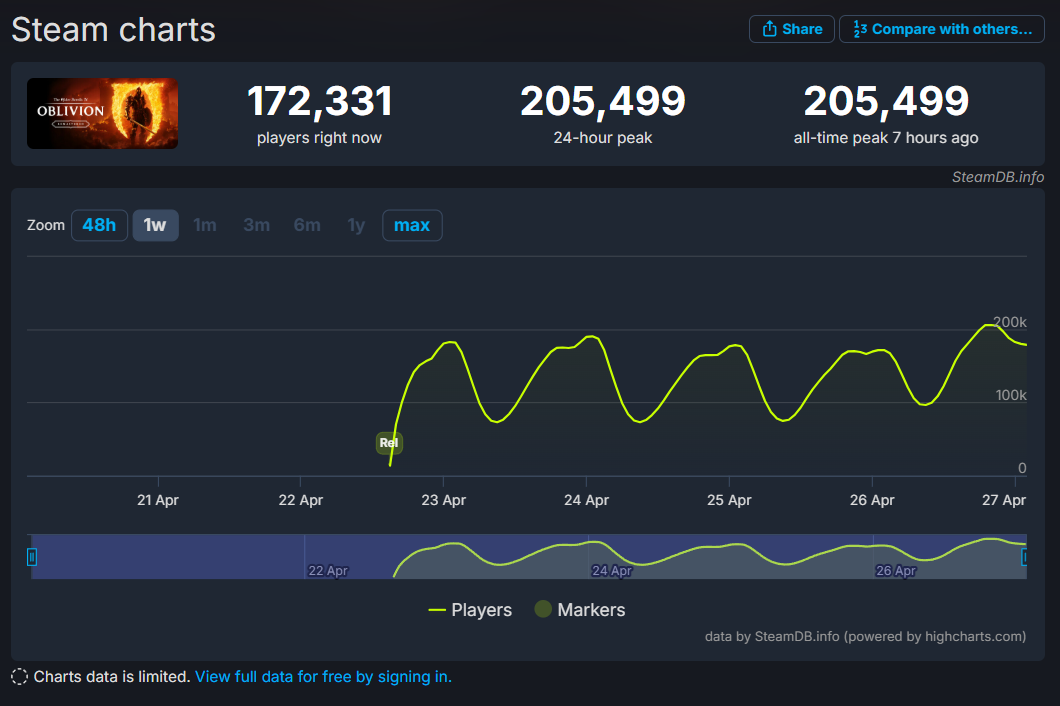The image size is (1060, 706).
Task: Toggle the Players series in legend
Action: (470, 610)
